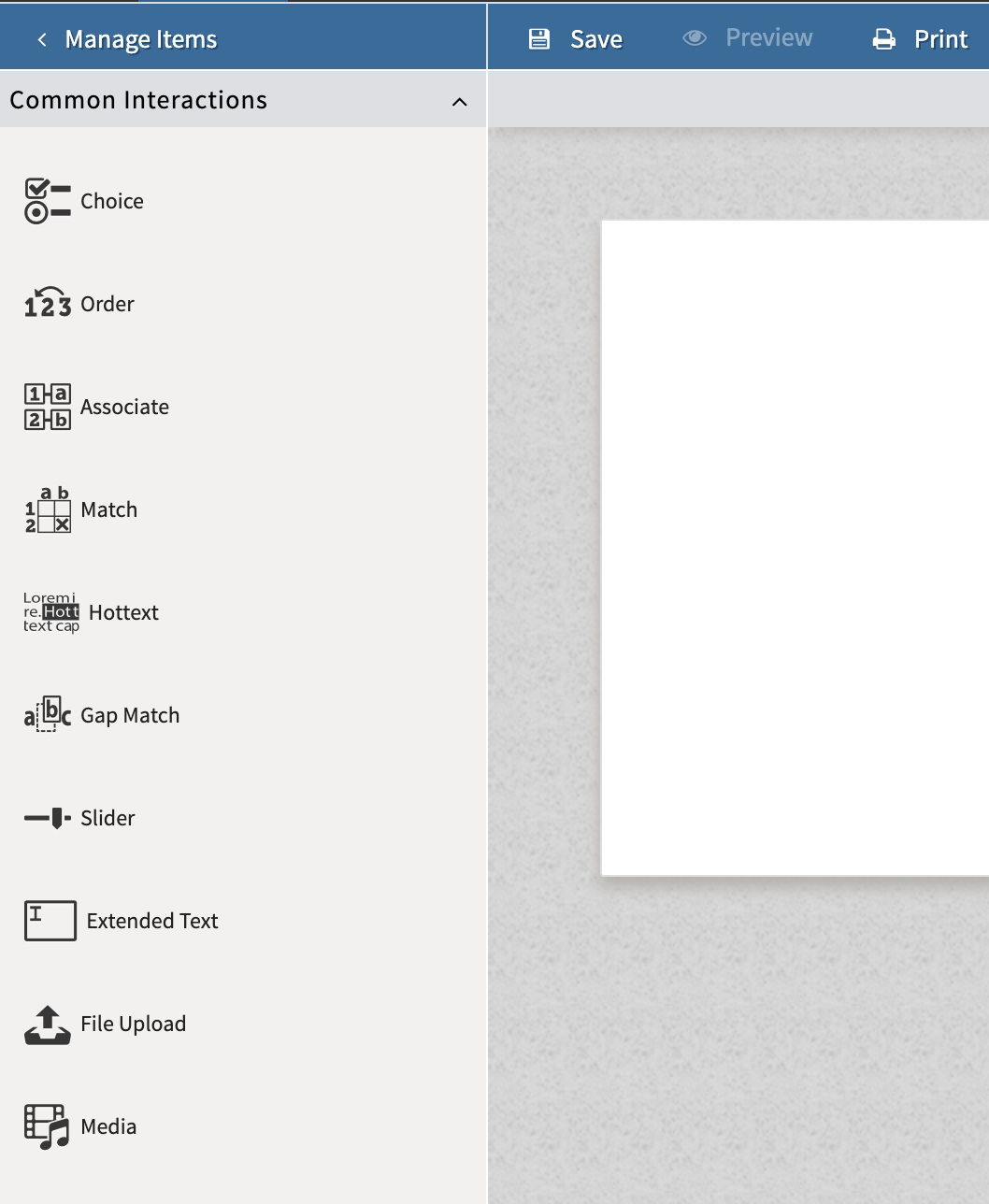The height and width of the screenshot is (1204, 989).
Task: Click the File Upload tray icon
Action: click(47, 1025)
